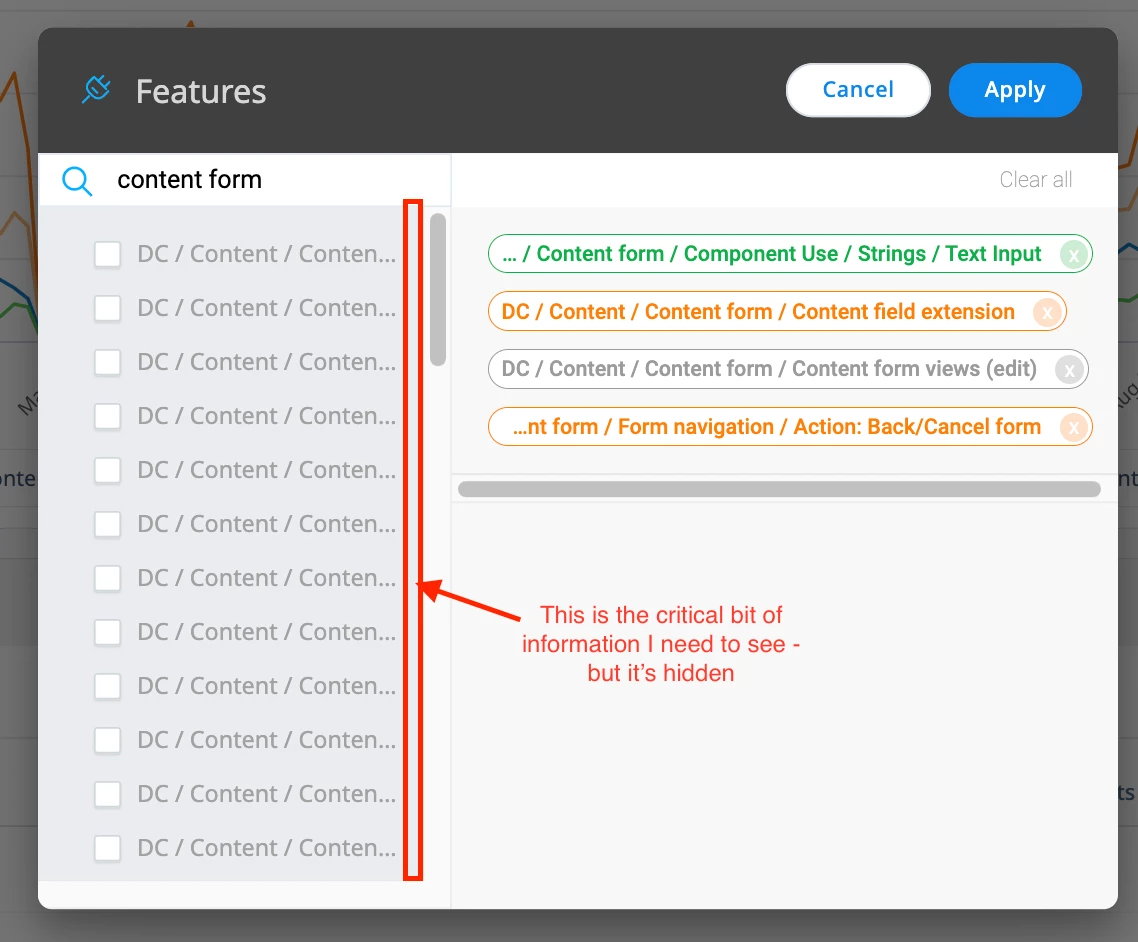Select the orange Content field extension tag
The height and width of the screenshot is (942, 1138).
[758, 311]
